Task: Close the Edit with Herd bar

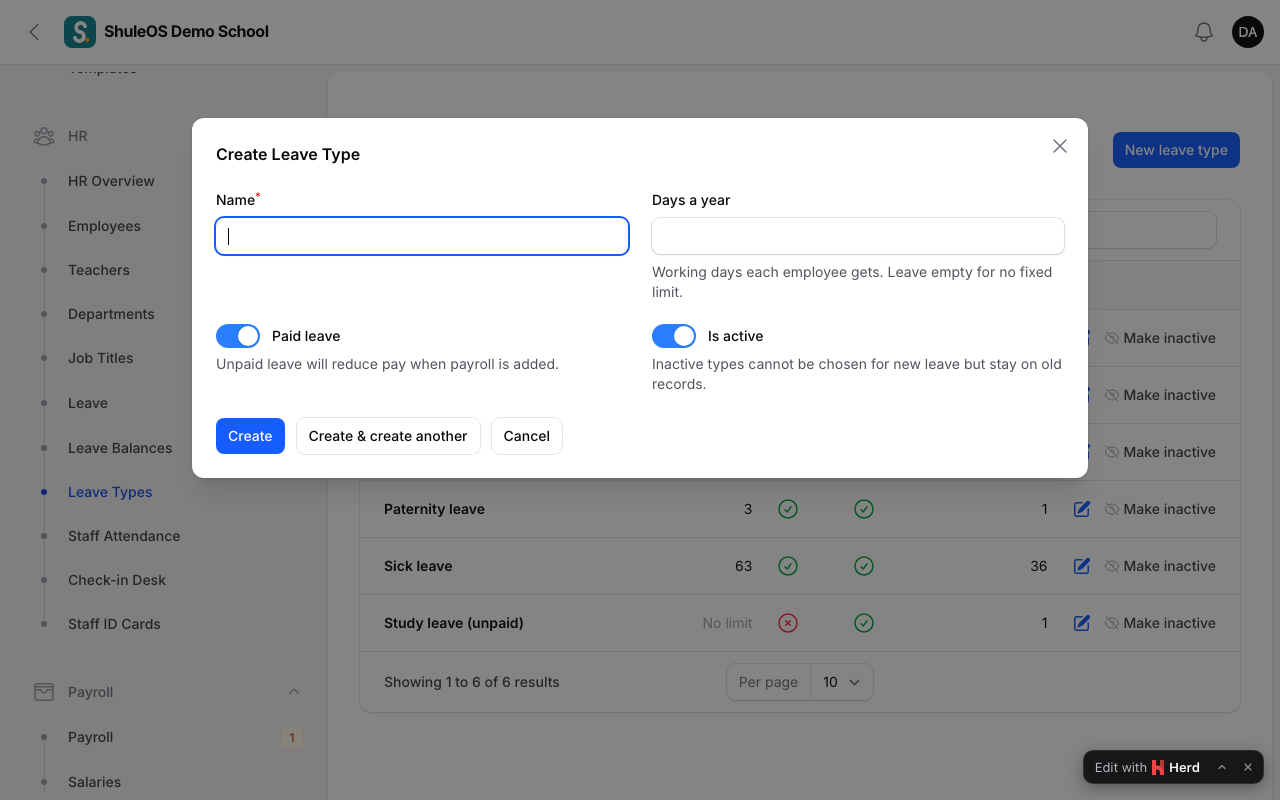Action: [x=1248, y=767]
